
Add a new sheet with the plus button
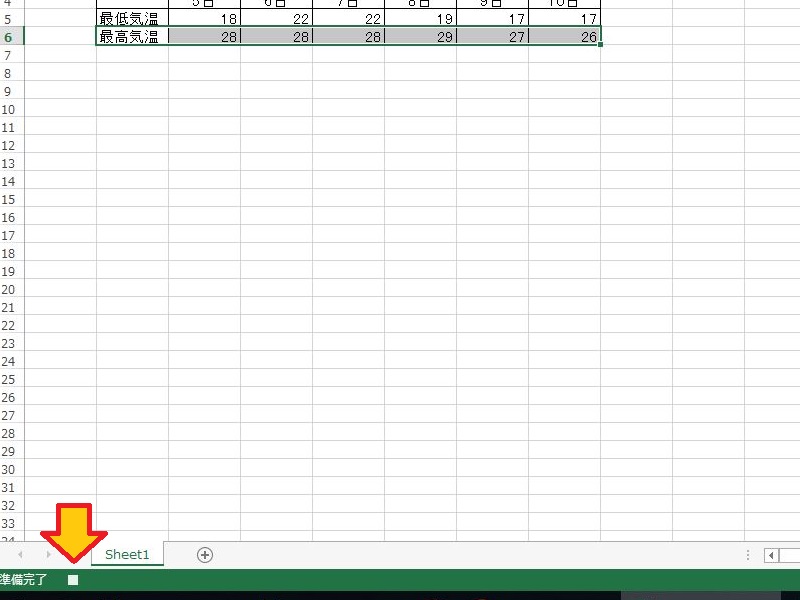tap(205, 555)
